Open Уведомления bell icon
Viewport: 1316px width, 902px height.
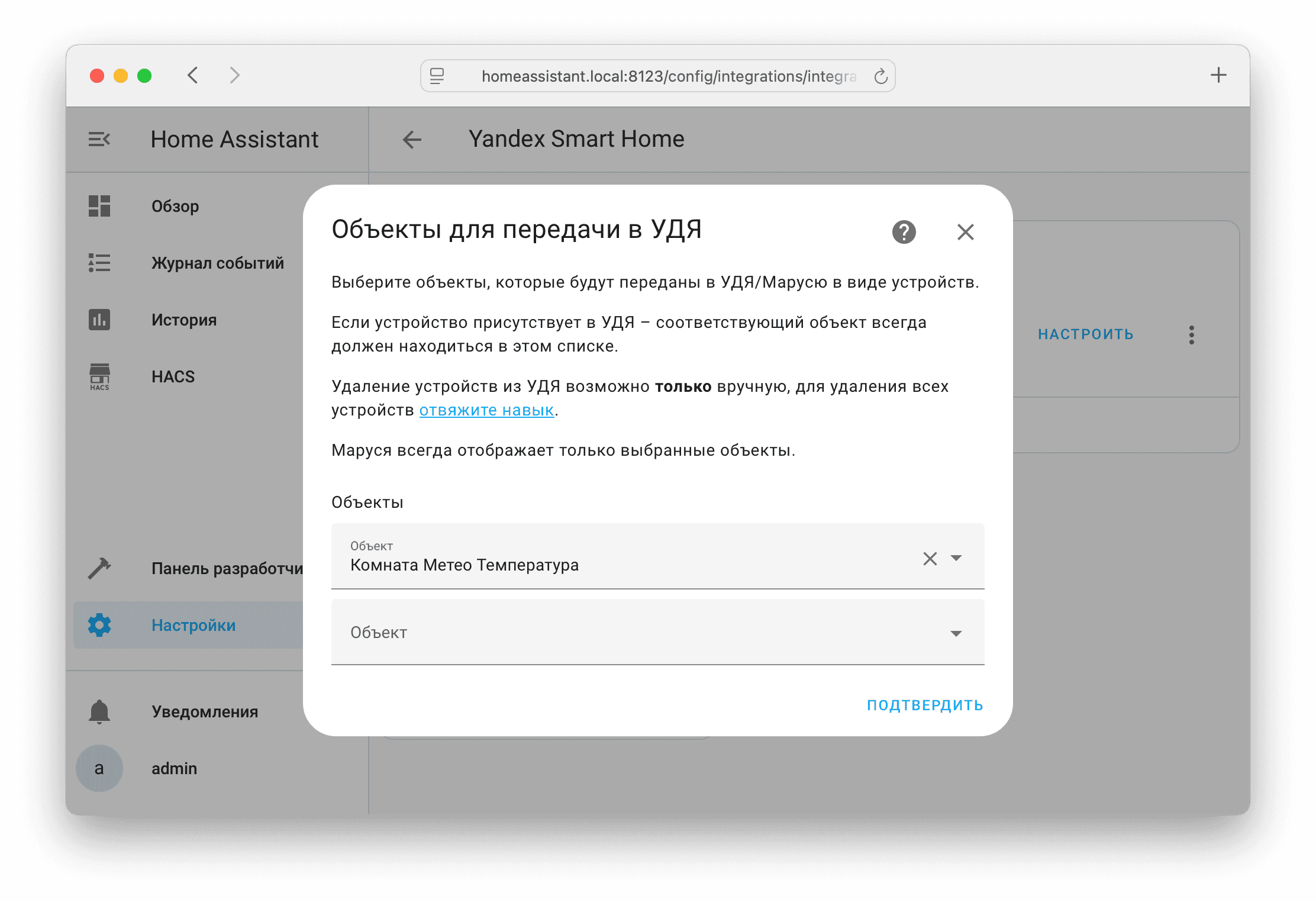(99, 711)
